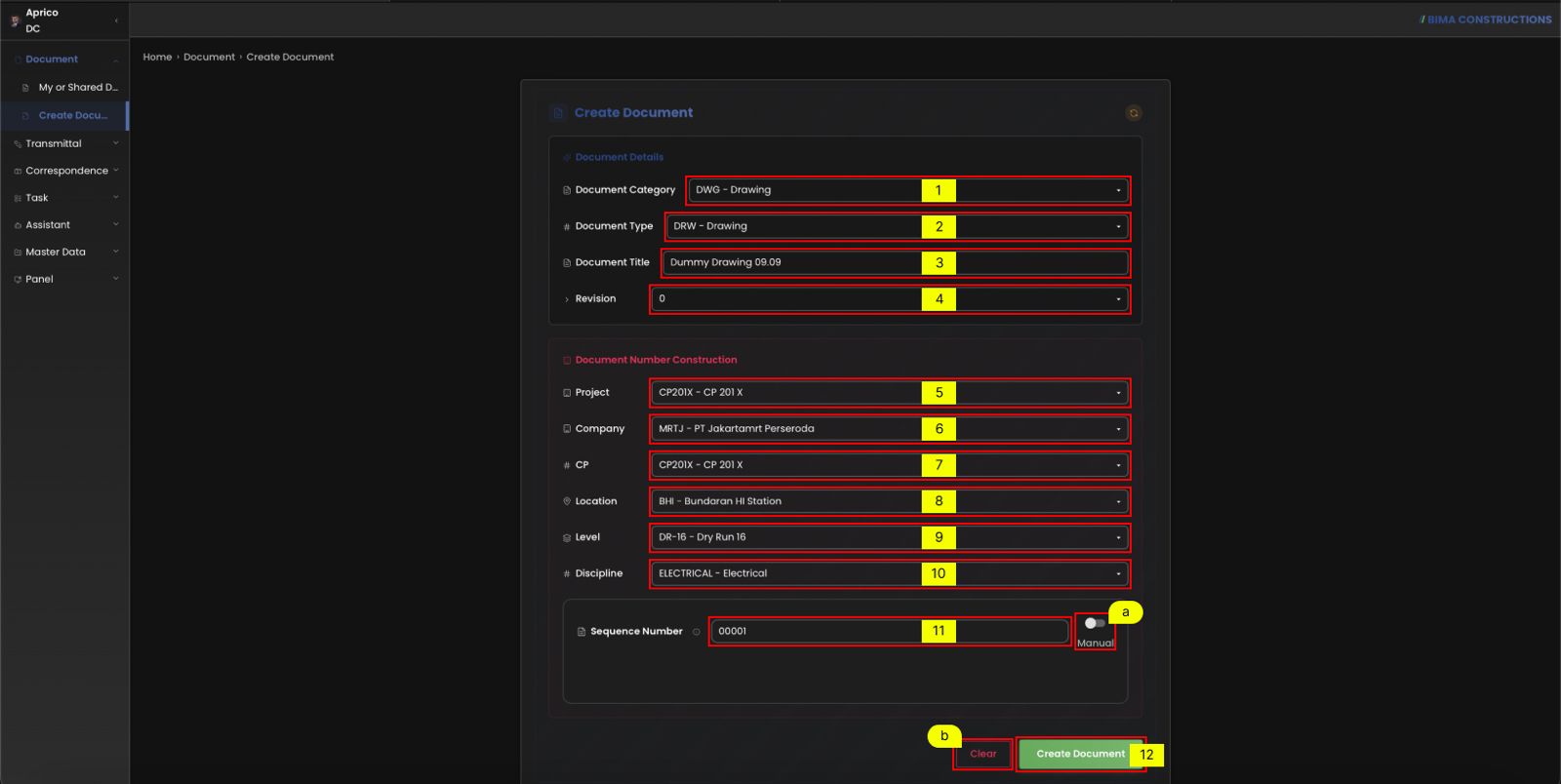The height and width of the screenshot is (784, 1561).
Task: Click the Transmittal sidebar icon
Action: [18, 144]
